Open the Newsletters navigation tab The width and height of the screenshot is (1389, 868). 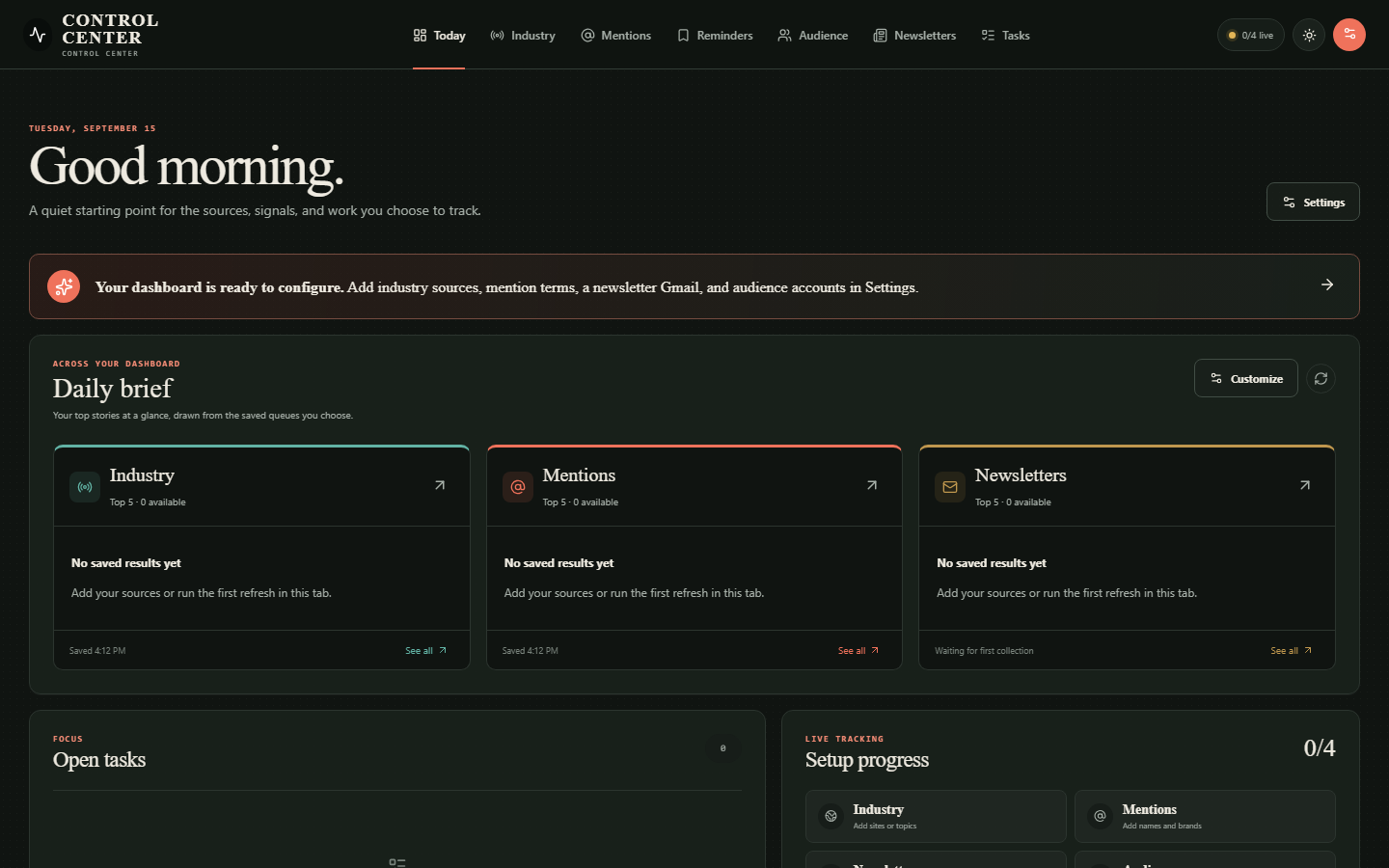914,36
